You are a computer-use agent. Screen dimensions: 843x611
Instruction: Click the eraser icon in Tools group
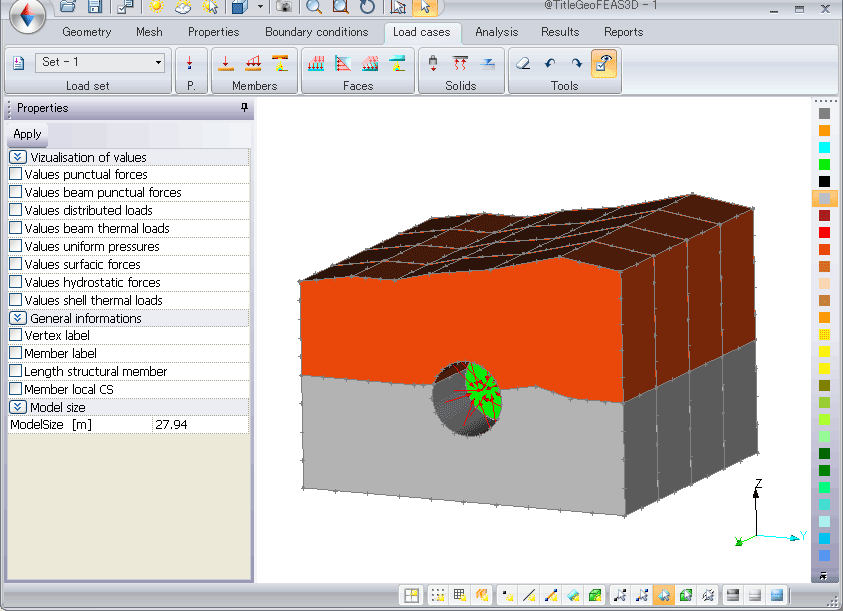coord(522,63)
